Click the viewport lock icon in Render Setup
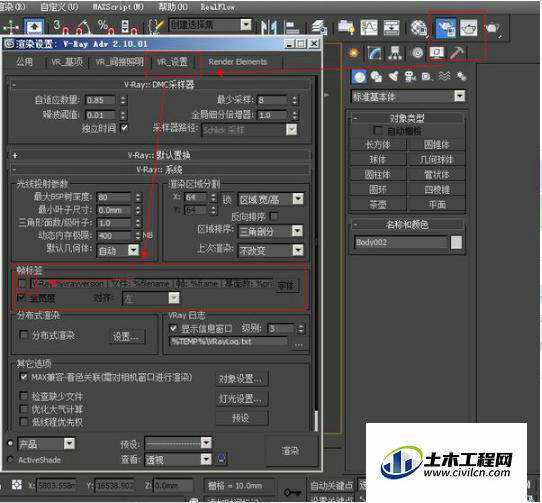Image resolution: width=542 pixels, height=503 pixels. 221,459
